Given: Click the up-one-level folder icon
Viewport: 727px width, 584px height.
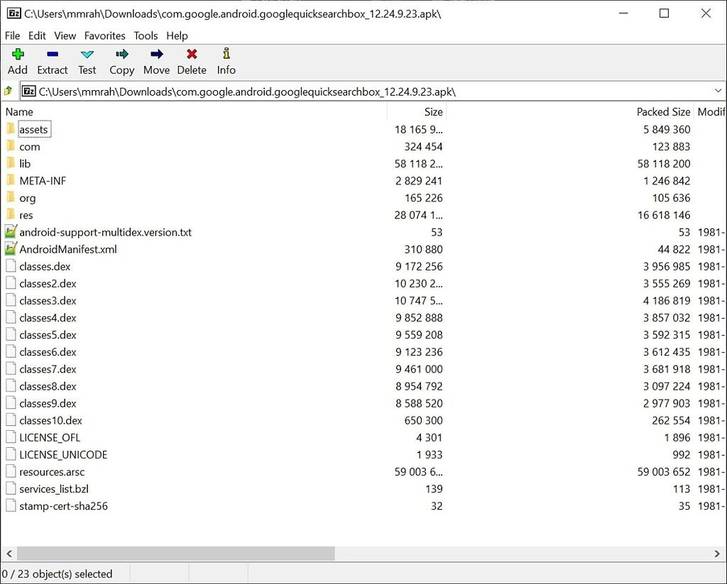Looking at the screenshot, I should (x=8, y=91).
